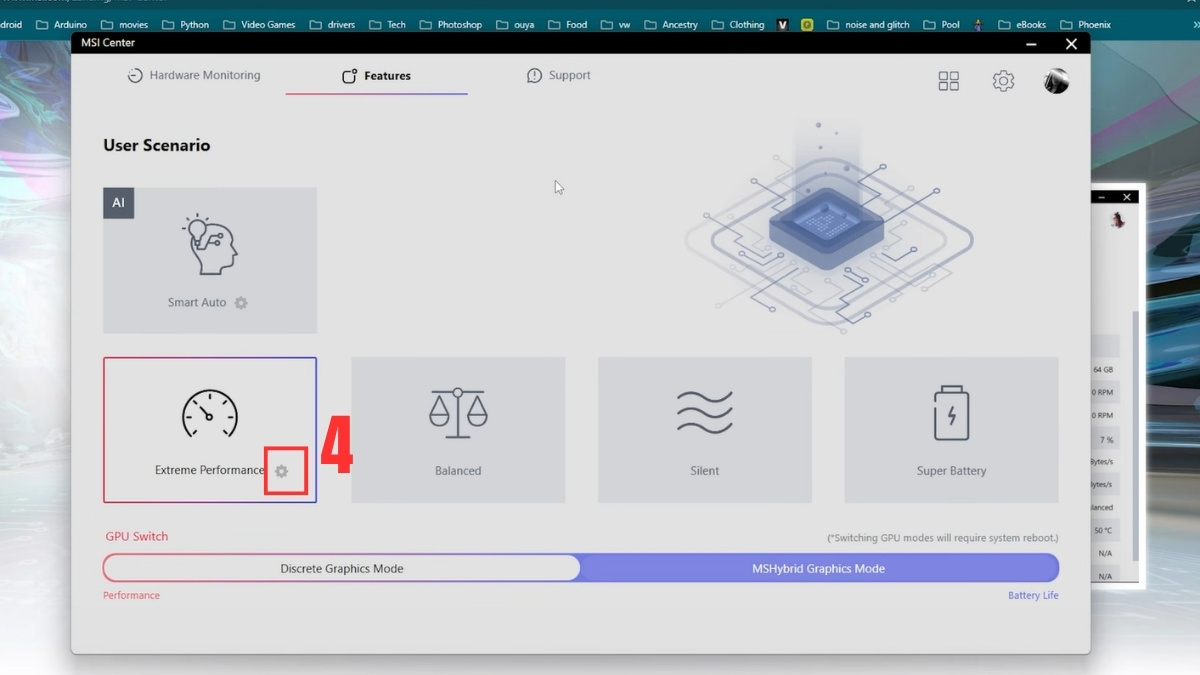
Task: Click the avatar icon in background window
Action: 1118,220
